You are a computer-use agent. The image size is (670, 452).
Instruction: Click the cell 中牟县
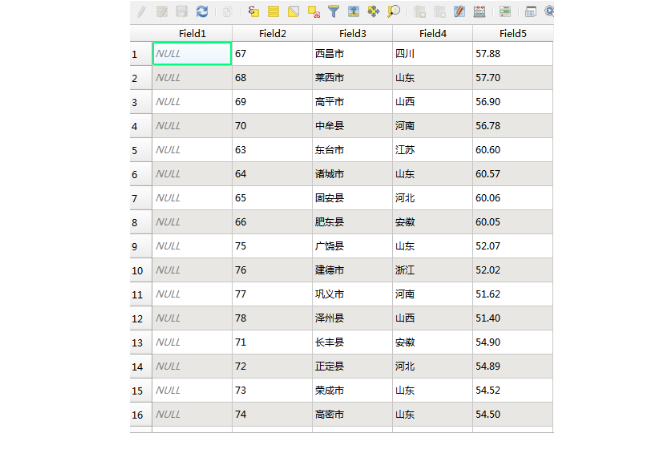[x=353, y=126]
